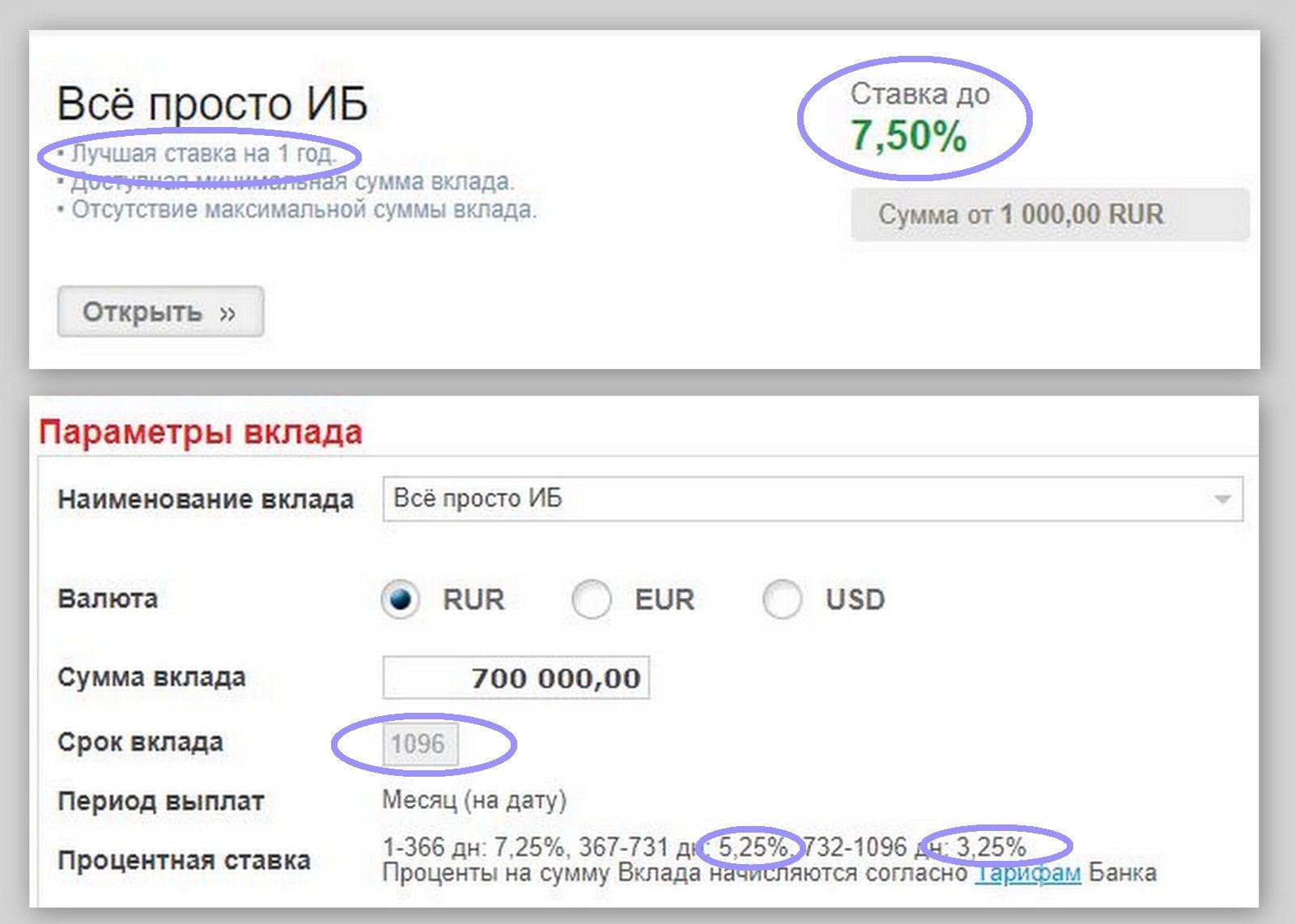Click the USD label next to radio
Image resolution: width=1295 pixels, height=924 pixels.
[856, 600]
